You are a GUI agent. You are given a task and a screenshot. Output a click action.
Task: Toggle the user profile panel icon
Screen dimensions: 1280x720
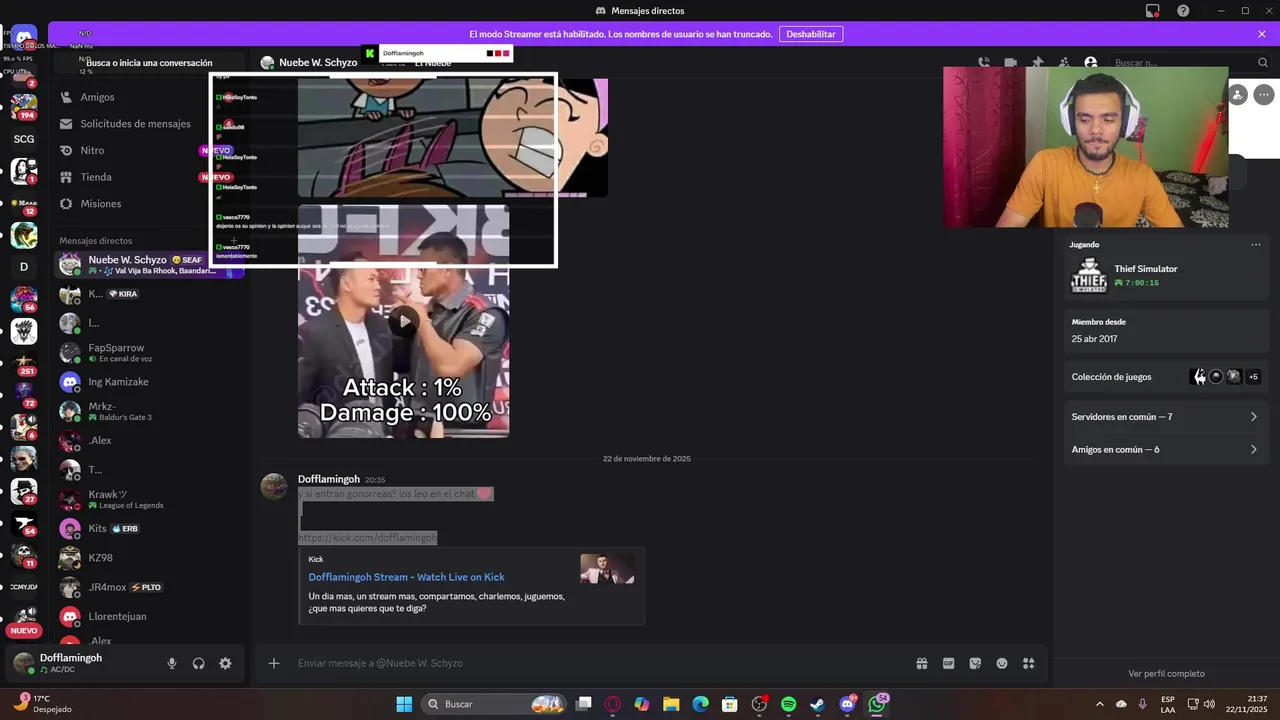pos(1091,62)
